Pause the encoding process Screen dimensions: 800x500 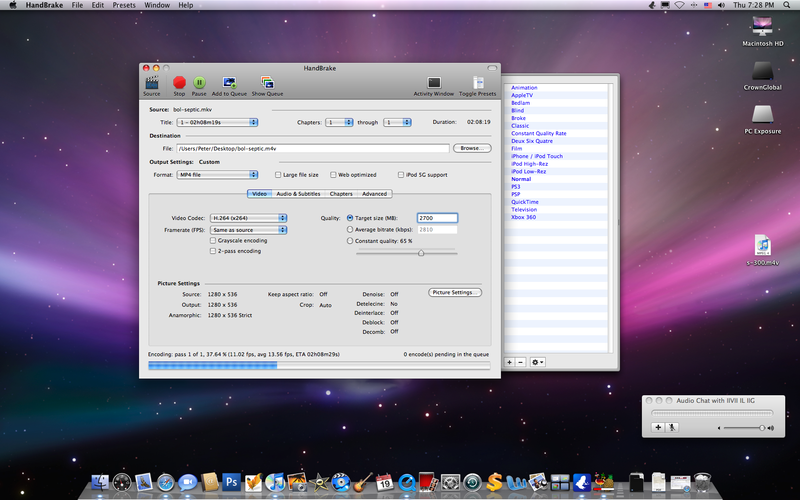point(200,83)
